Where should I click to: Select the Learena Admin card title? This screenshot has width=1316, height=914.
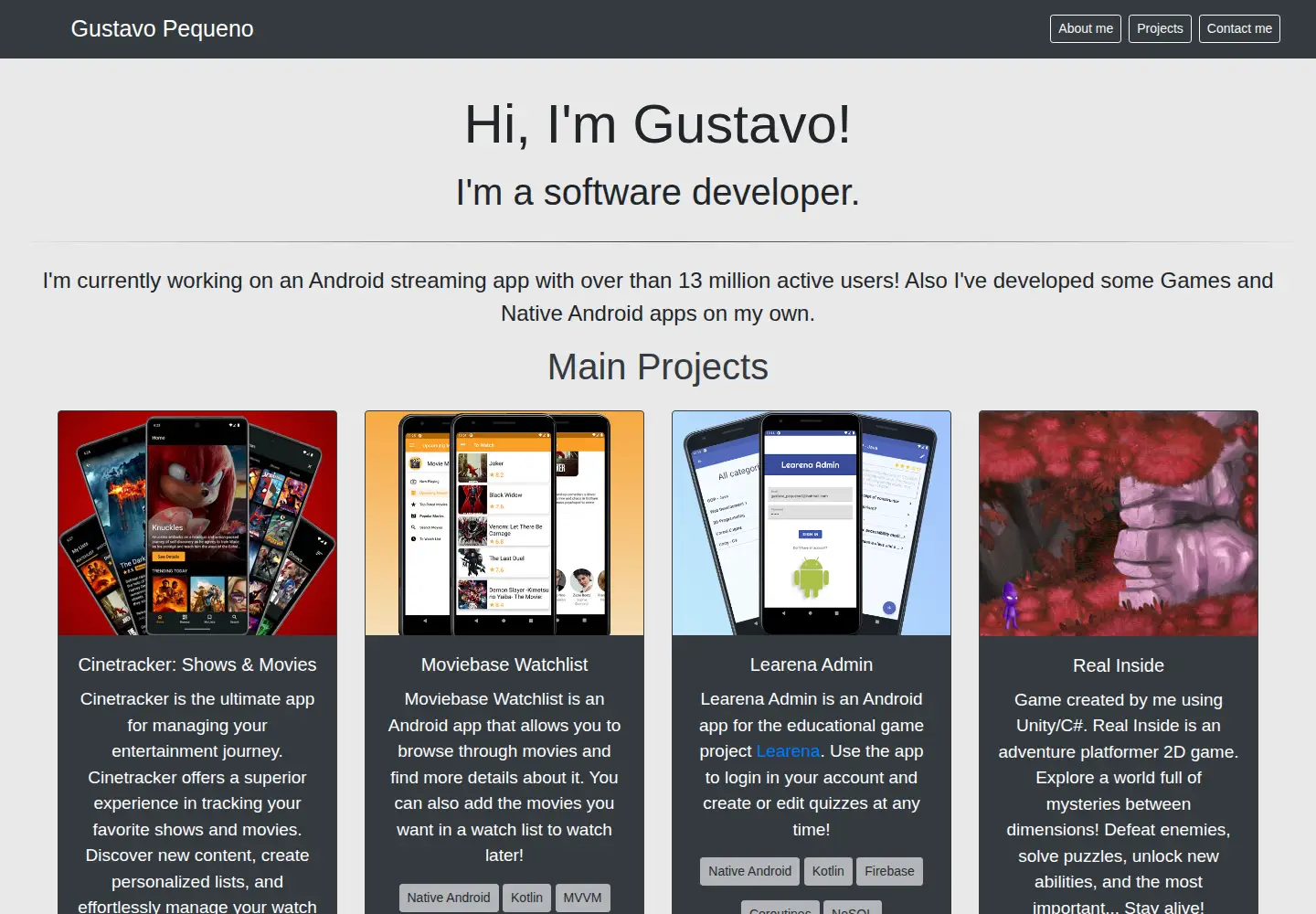(x=812, y=664)
